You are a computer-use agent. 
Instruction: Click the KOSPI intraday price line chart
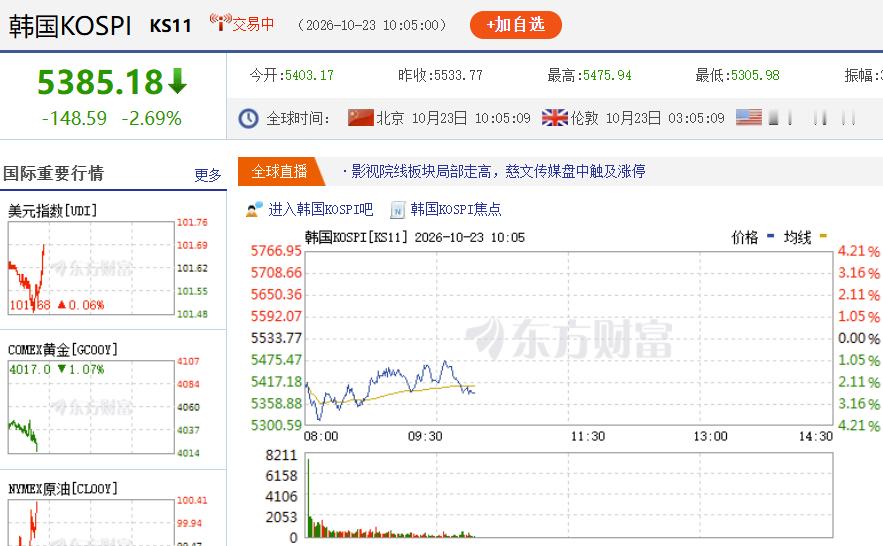tap(568, 338)
